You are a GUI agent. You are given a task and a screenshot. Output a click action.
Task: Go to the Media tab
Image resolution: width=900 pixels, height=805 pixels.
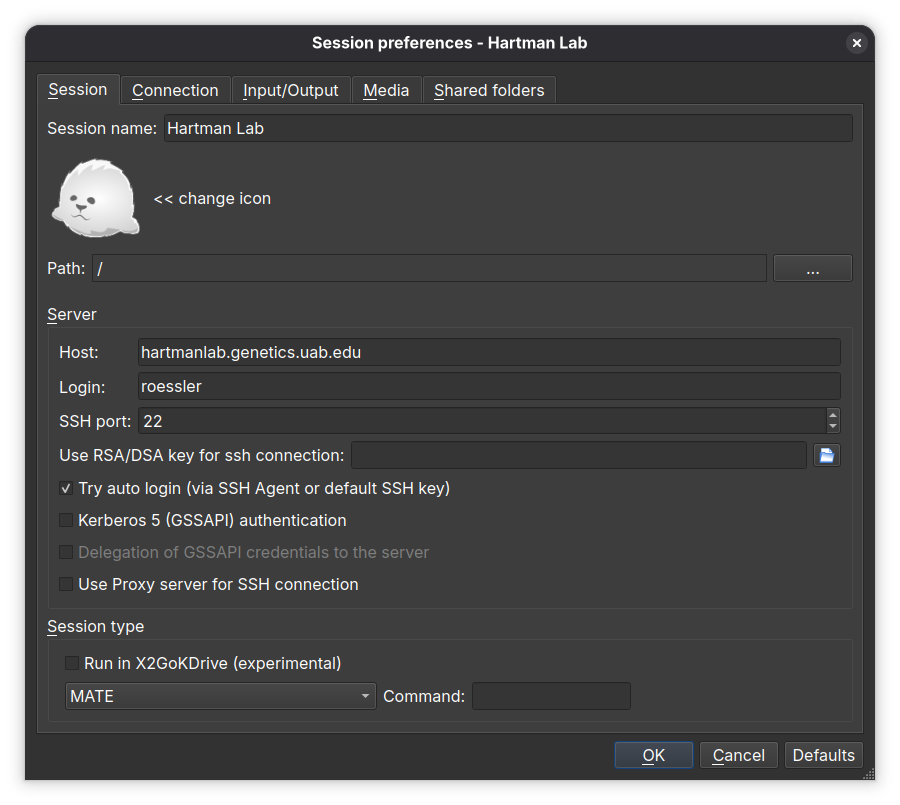click(x=386, y=90)
